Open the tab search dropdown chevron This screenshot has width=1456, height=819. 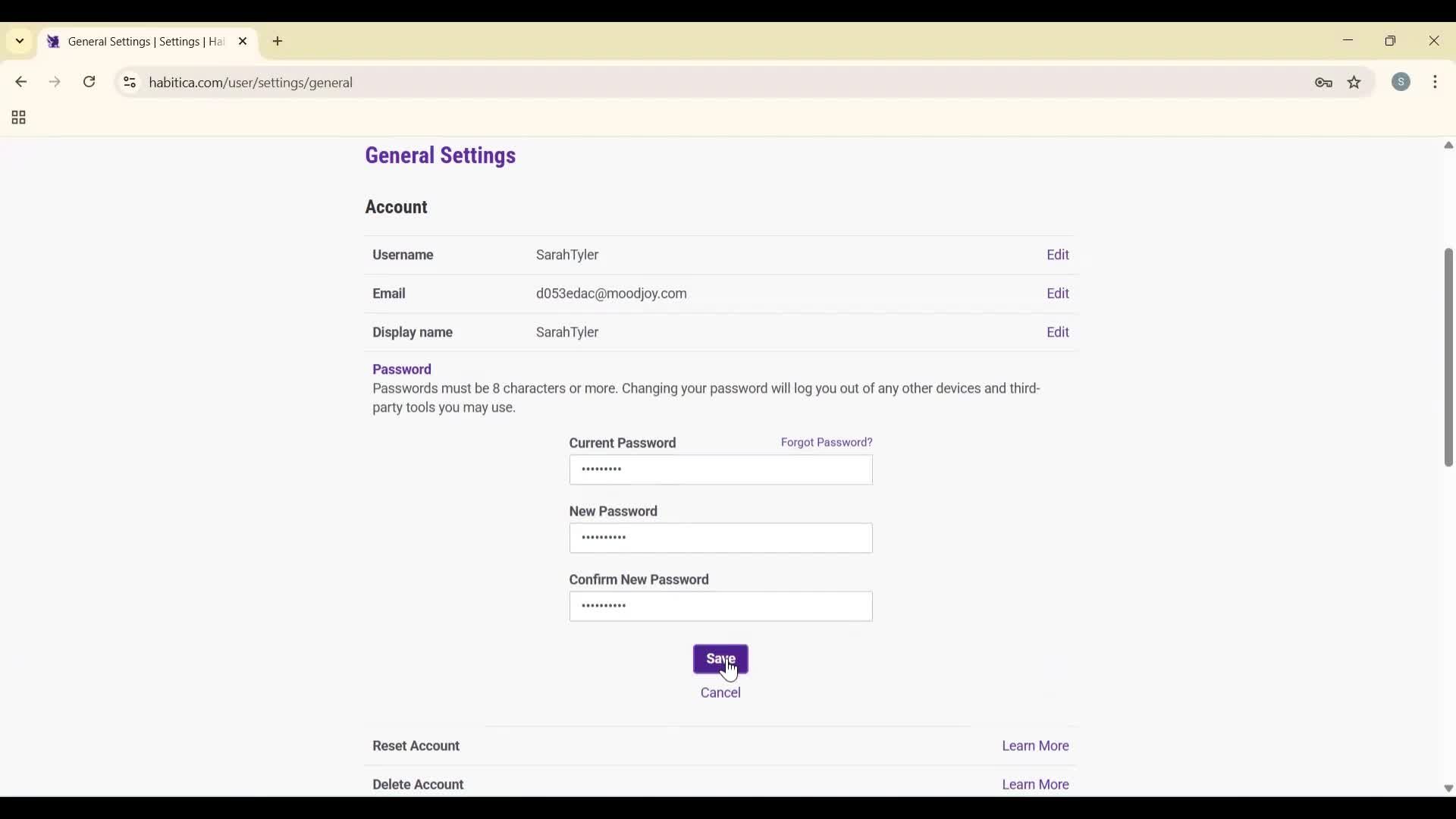(19, 41)
